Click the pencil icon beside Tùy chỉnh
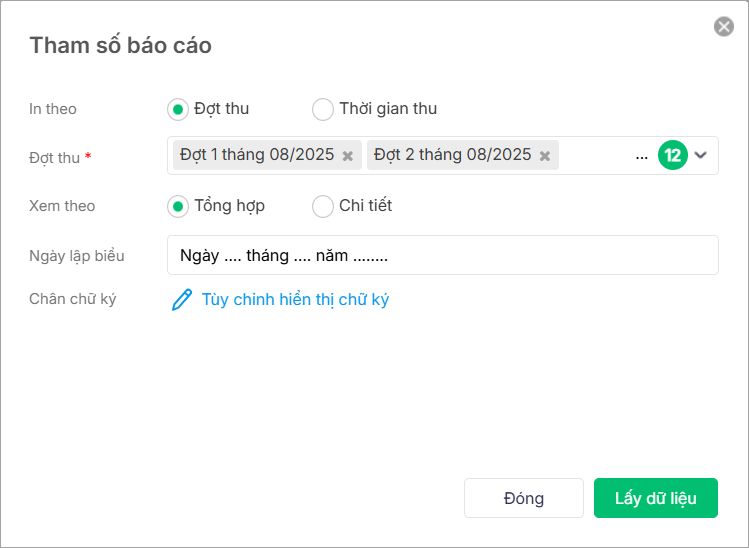This screenshot has height=548, width=749. tap(181, 300)
